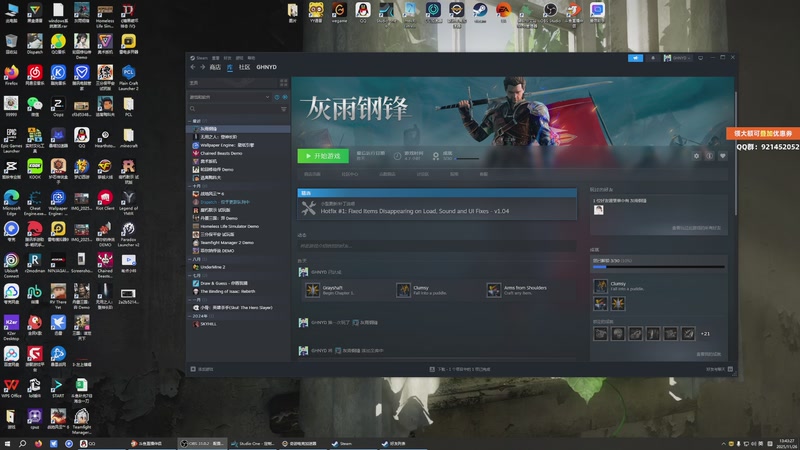
Task: Open Firefox desktop shortcut
Action: [11, 75]
